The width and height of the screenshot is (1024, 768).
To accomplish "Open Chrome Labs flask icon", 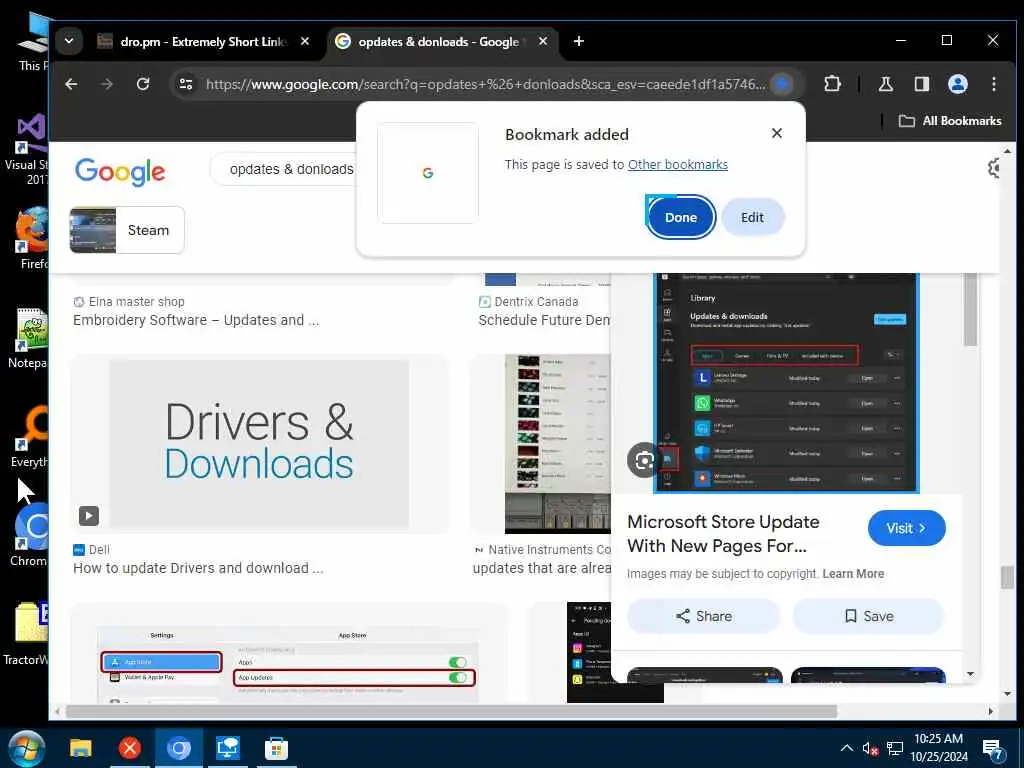I will tap(886, 84).
